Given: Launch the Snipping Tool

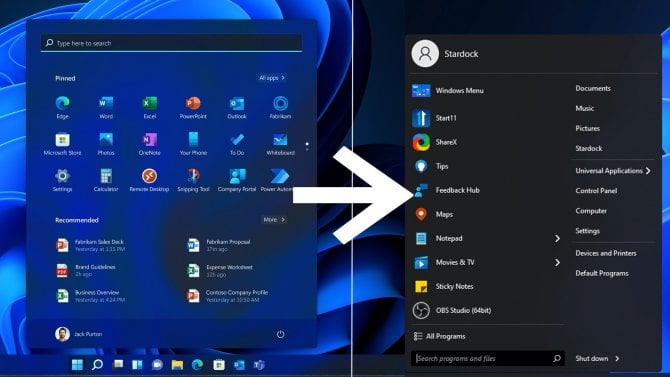Looking at the screenshot, I should tap(193, 180).
